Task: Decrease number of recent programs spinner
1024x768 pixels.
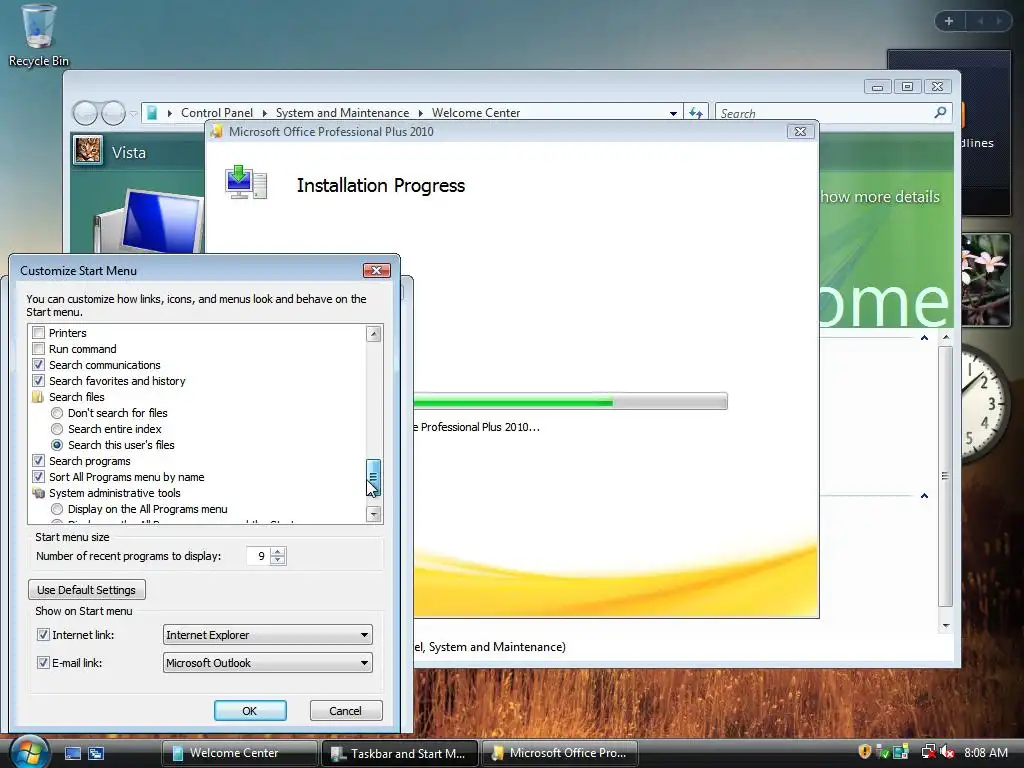Action: coord(278,560)
